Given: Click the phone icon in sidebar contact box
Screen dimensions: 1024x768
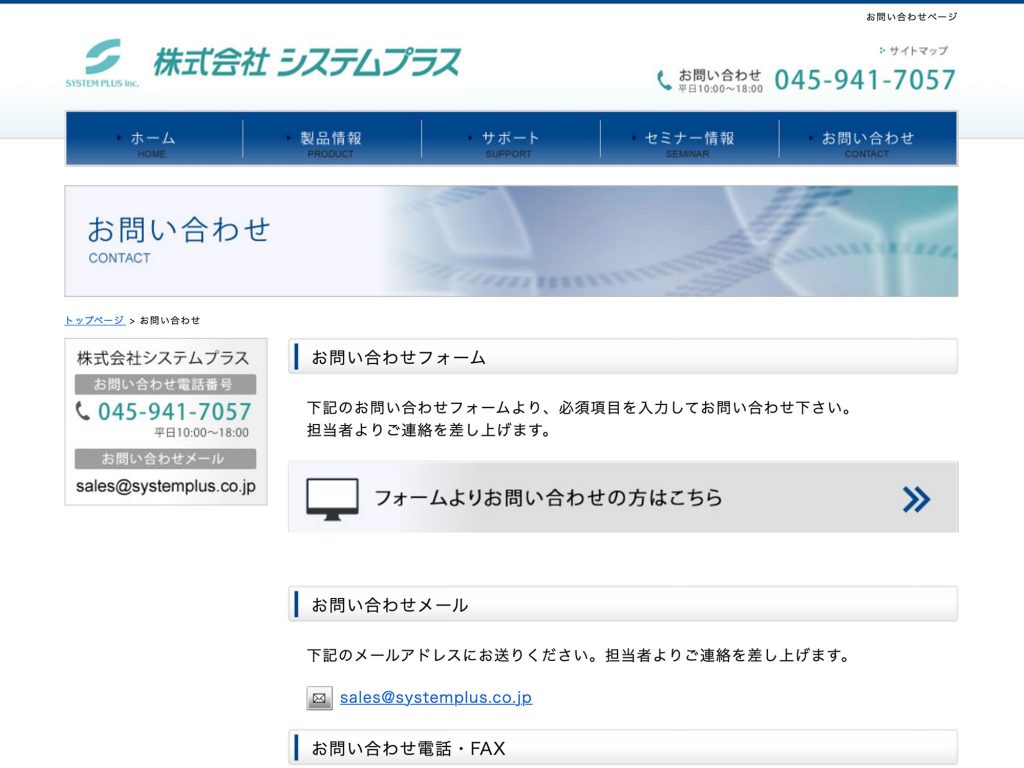Looking at the screenshot, I should coord(83,411).
